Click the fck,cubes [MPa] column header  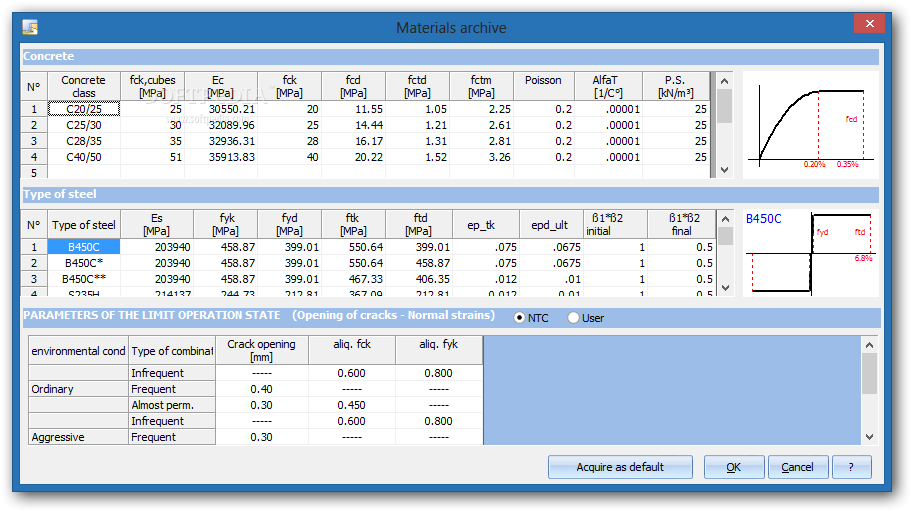click(x=152, y=86)
